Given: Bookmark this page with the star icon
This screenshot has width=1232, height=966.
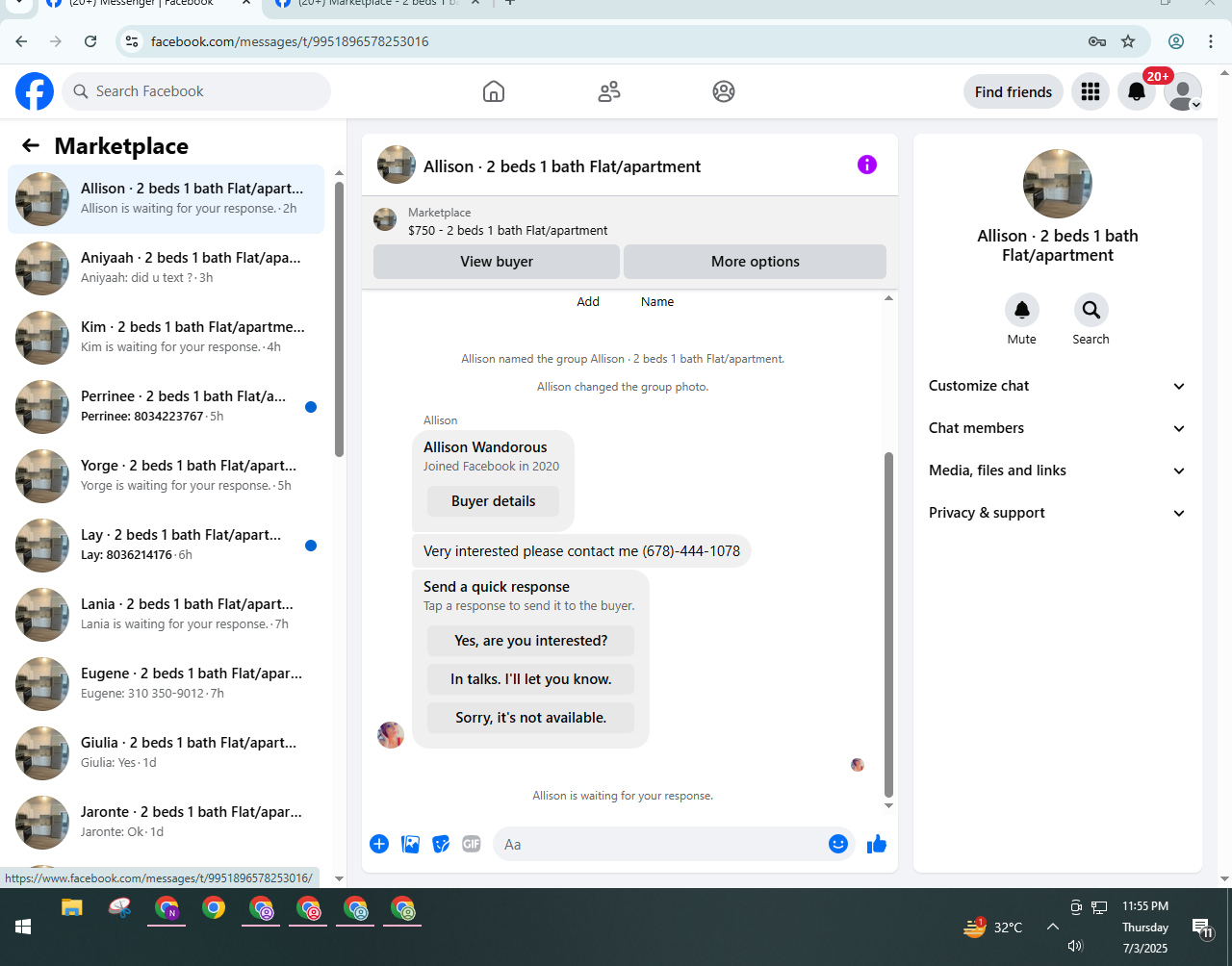Looking at the screenshot, I should [1128, 41].
